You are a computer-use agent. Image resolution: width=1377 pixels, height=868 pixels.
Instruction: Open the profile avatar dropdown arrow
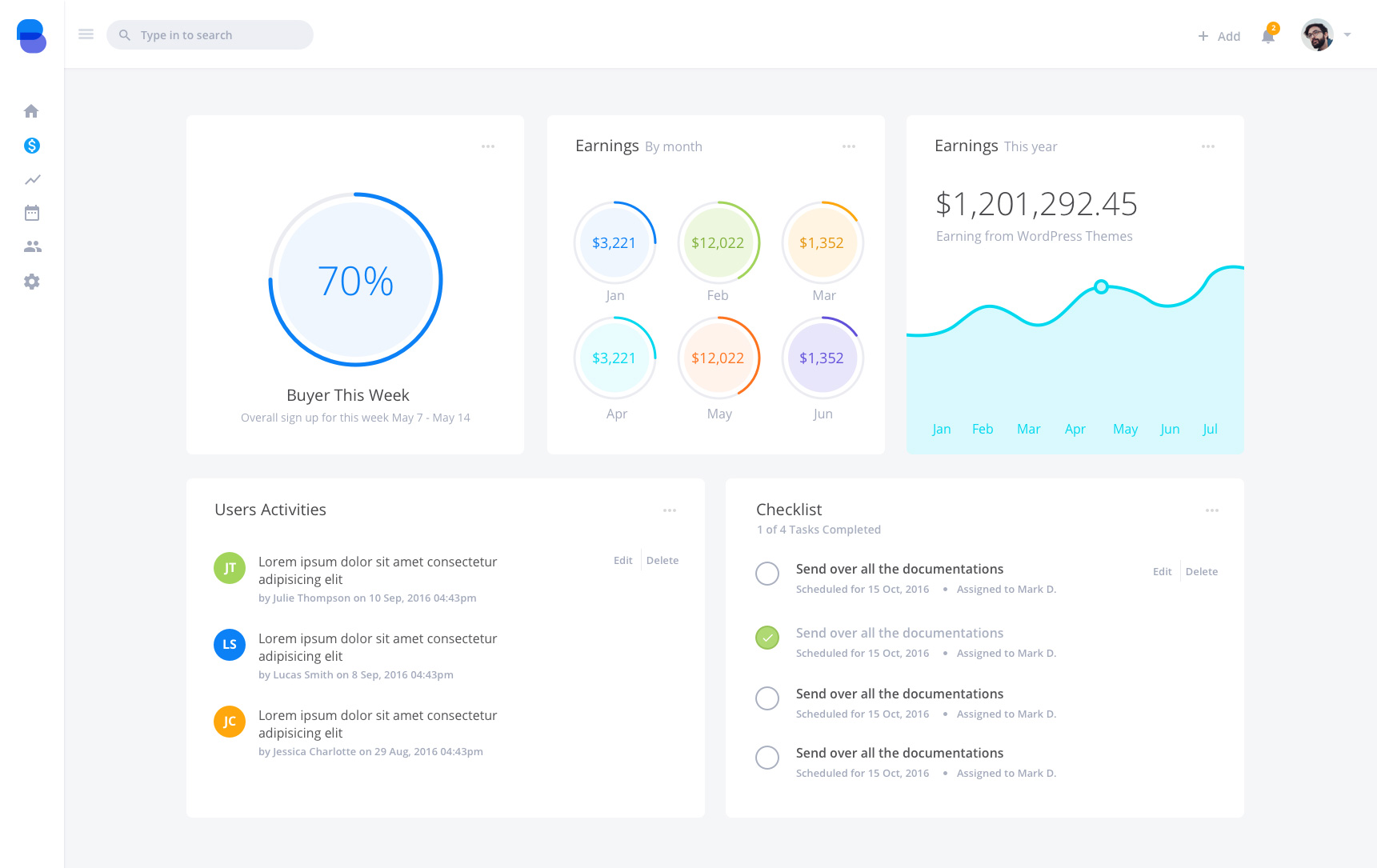[1347, 35]
